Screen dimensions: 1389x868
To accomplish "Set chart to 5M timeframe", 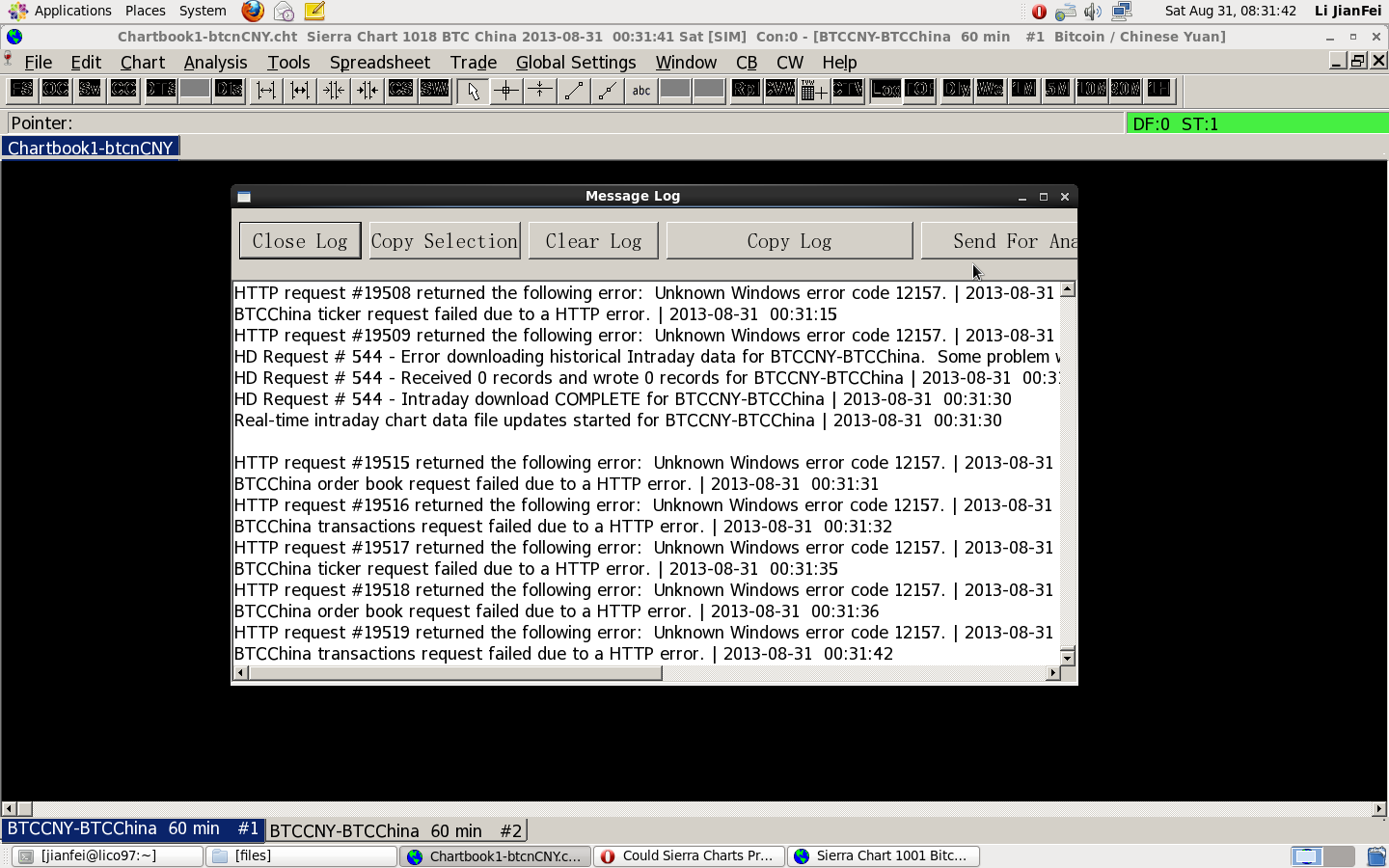I will pyautogui.click(x=1058, y=90).
